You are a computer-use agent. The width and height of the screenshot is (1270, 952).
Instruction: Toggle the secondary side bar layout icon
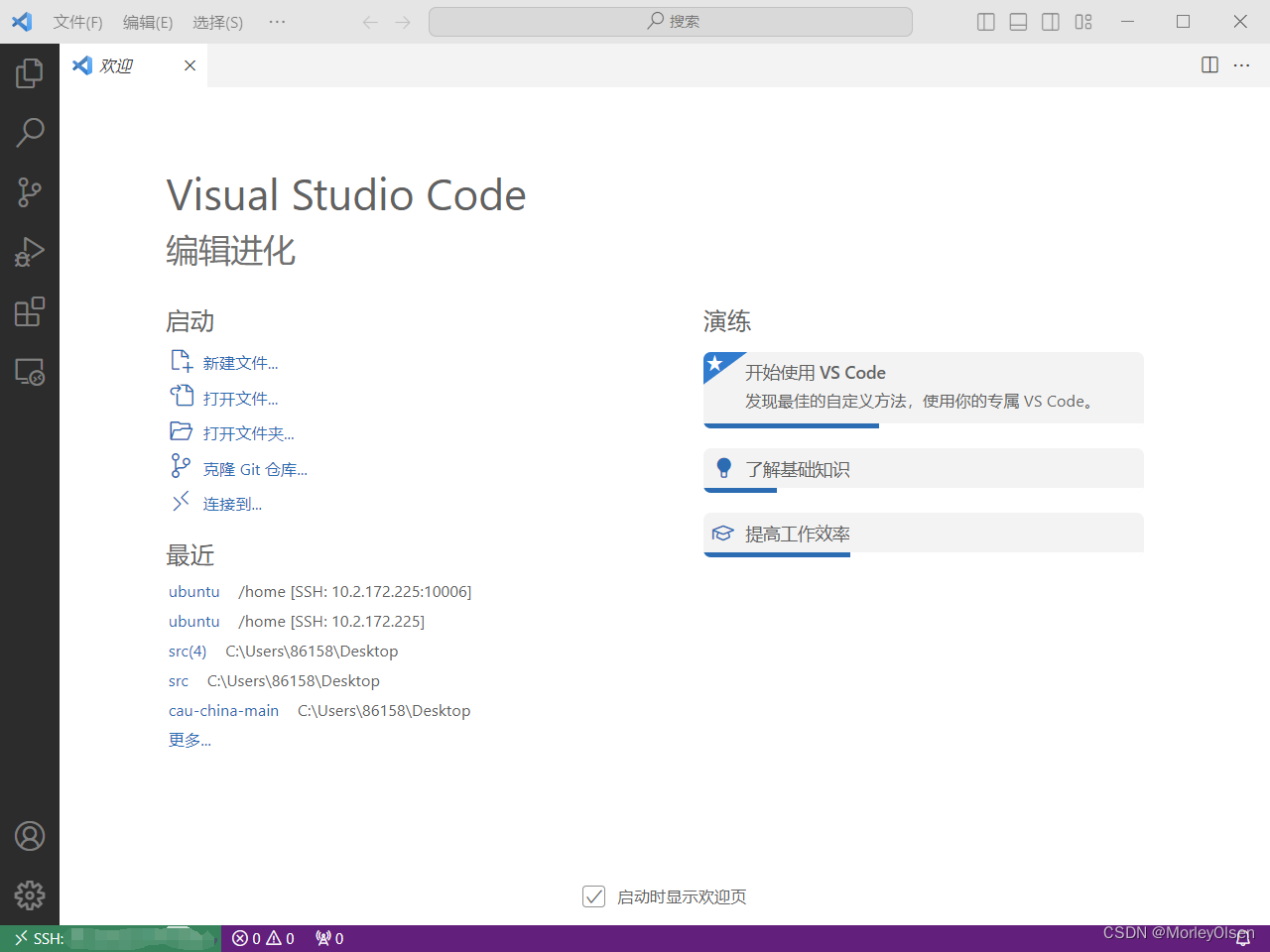[1051, 22]
